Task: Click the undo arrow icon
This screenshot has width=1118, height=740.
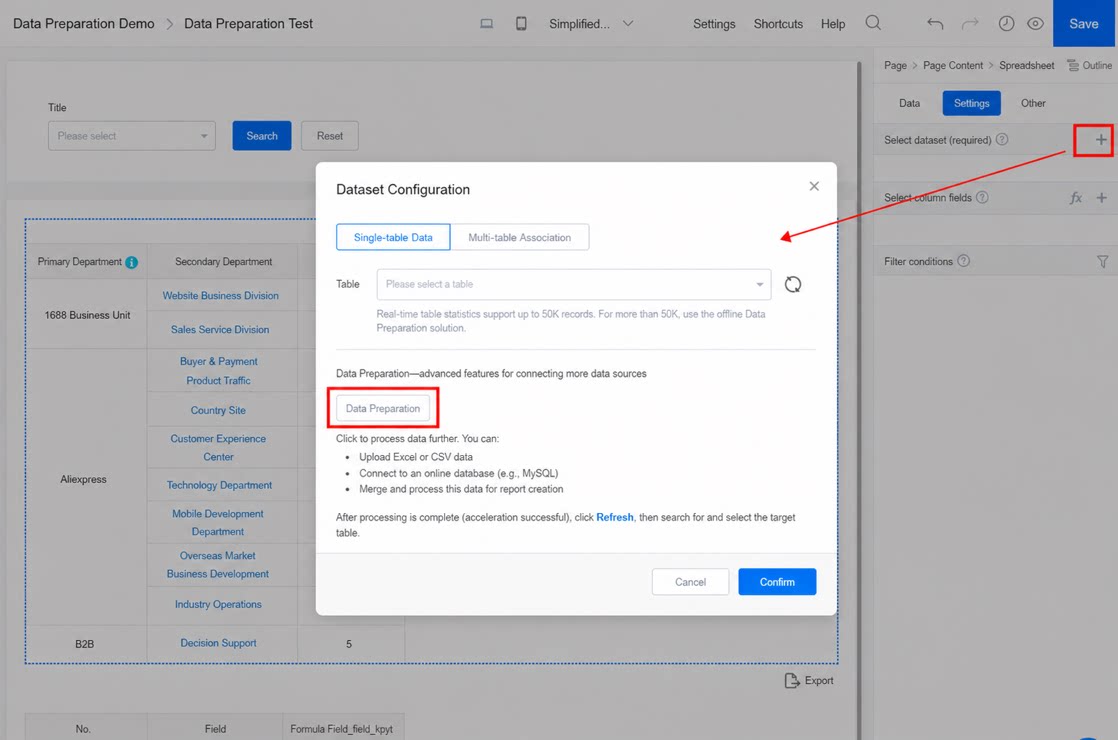Action: 935,24
